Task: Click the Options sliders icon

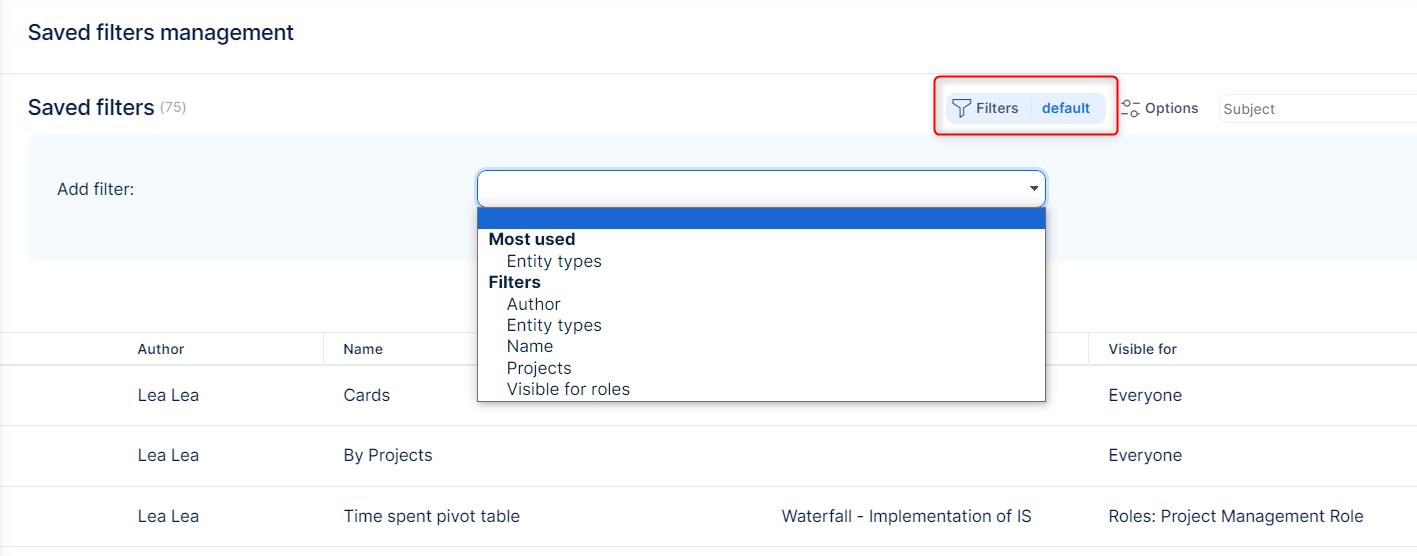Action: pyautogui.click(x=1131, y=108)
